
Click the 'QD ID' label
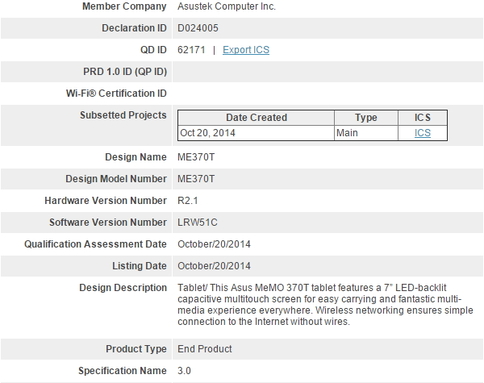click(153, 50)
